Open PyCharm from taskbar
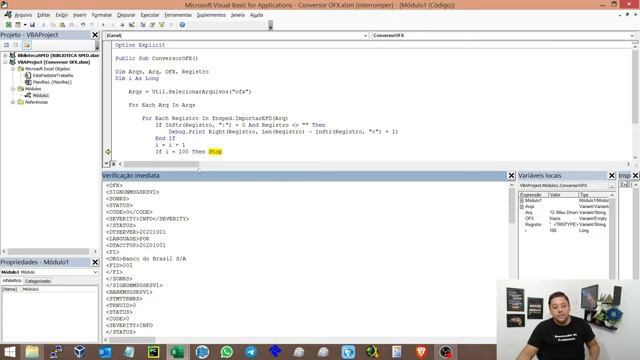Screen dimensions: 640x360 tap(153, 352)
